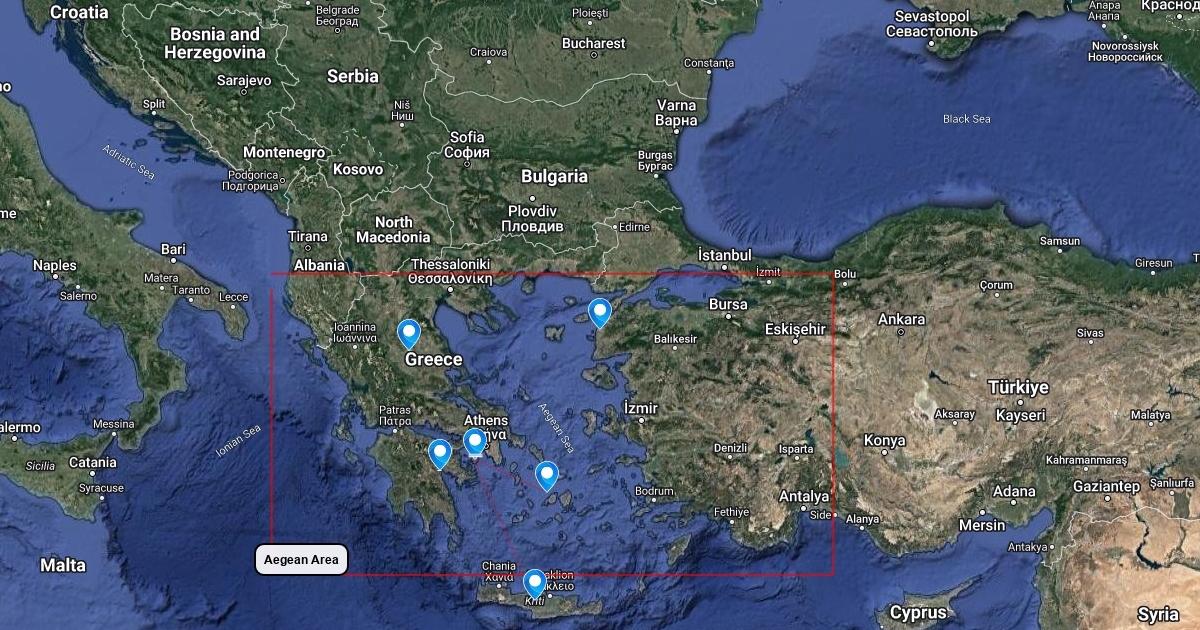The image size is (1200, 630).
Task: Click the İzmir city label
Action: 640,408
